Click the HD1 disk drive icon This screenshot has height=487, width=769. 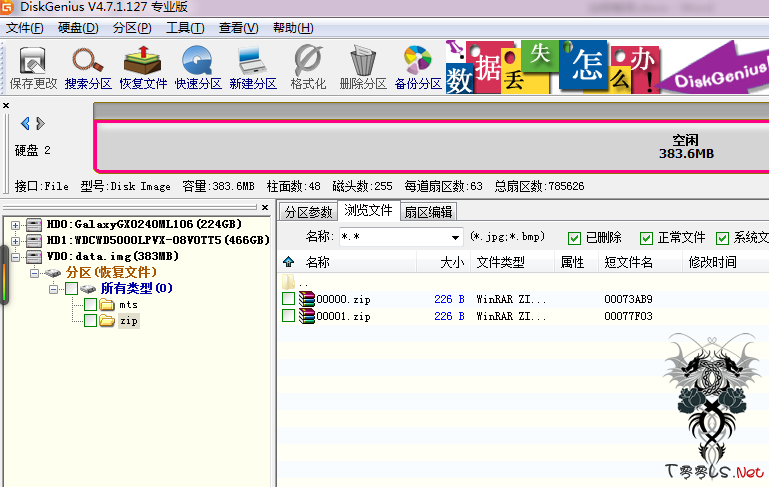click(34, 240)
